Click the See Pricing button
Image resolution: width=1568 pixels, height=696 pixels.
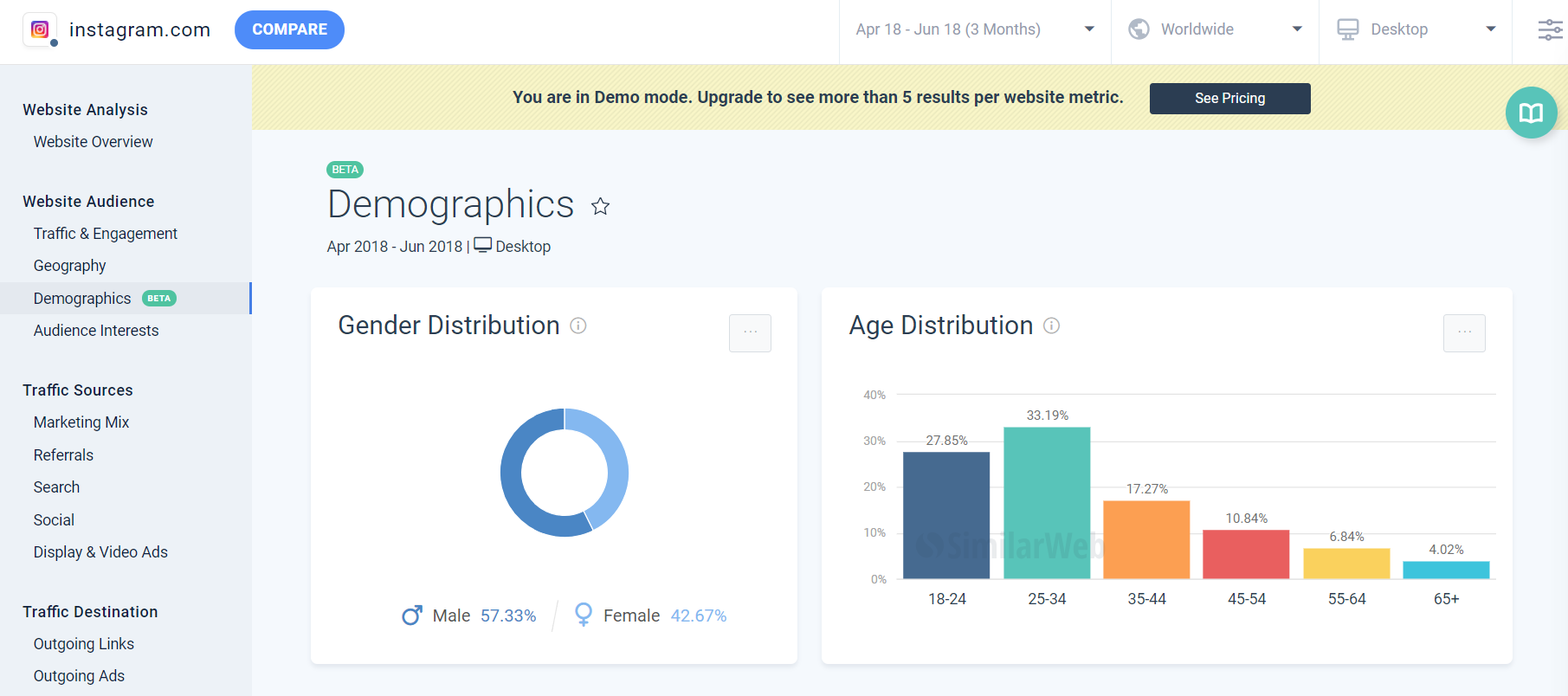[1229, 99]
